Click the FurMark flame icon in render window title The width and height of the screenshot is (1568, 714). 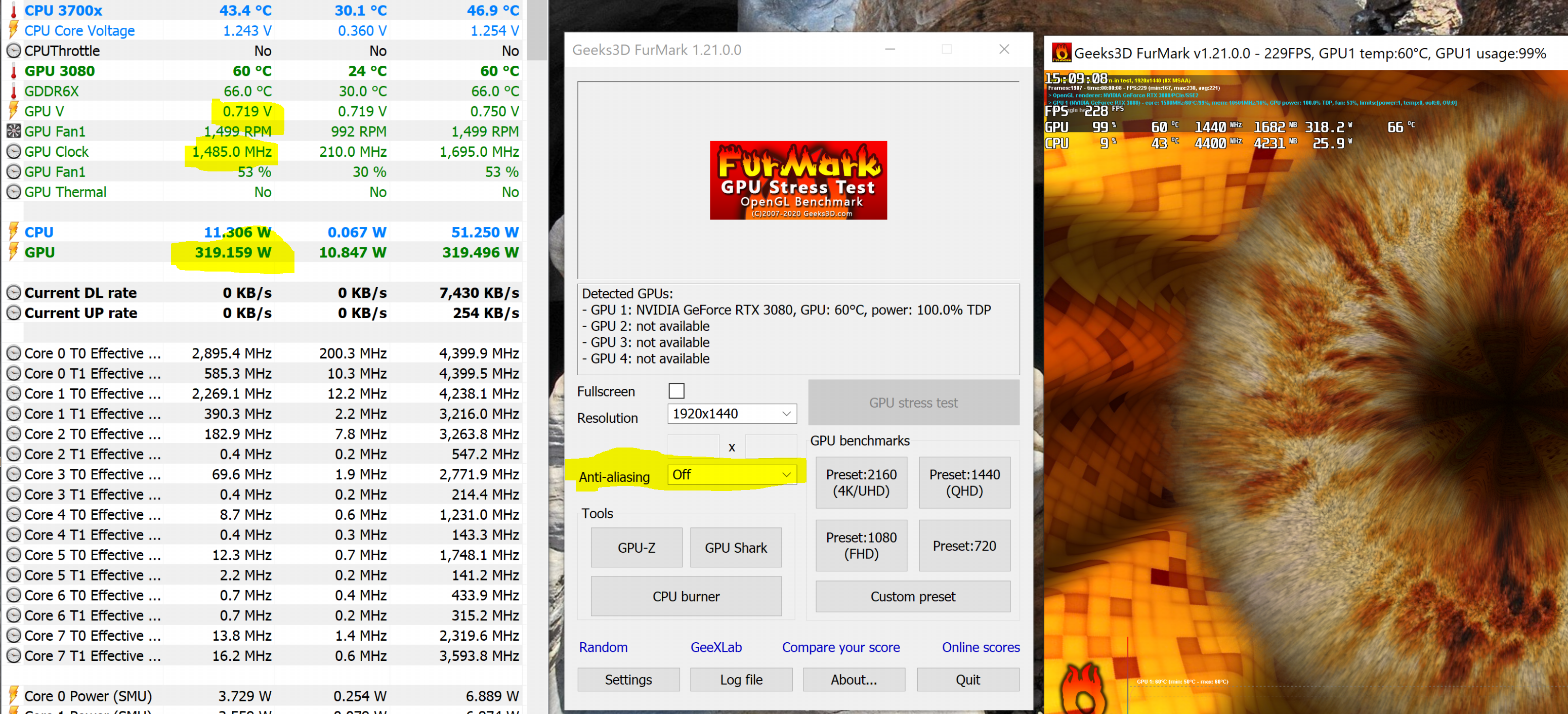[1061, 53]
